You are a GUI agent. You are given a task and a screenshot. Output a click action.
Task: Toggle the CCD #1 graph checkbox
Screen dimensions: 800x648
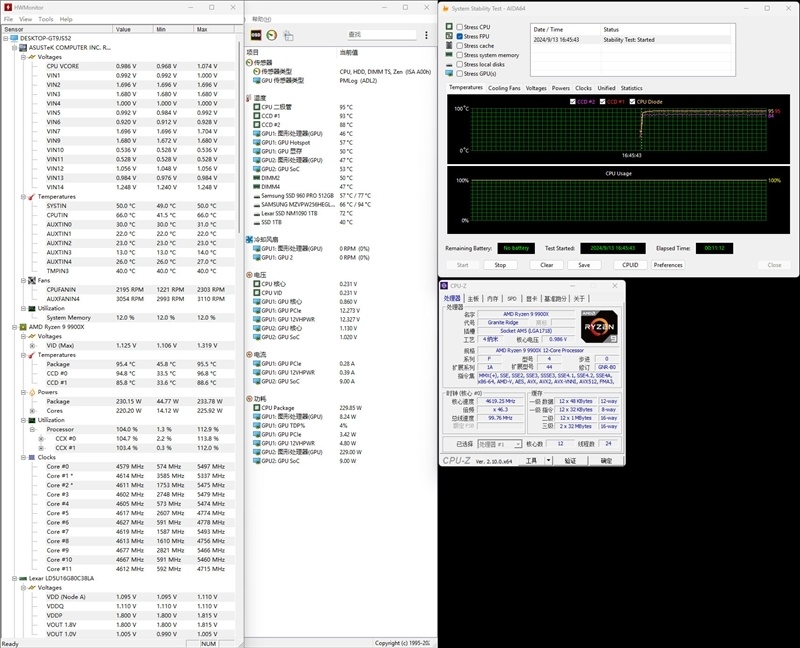click(603, 102)
